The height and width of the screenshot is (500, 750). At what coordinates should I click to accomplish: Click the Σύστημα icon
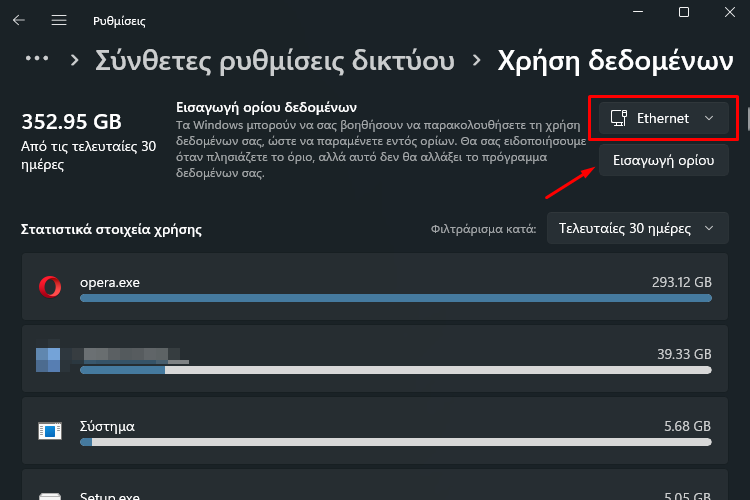click(x=50, y=431)
